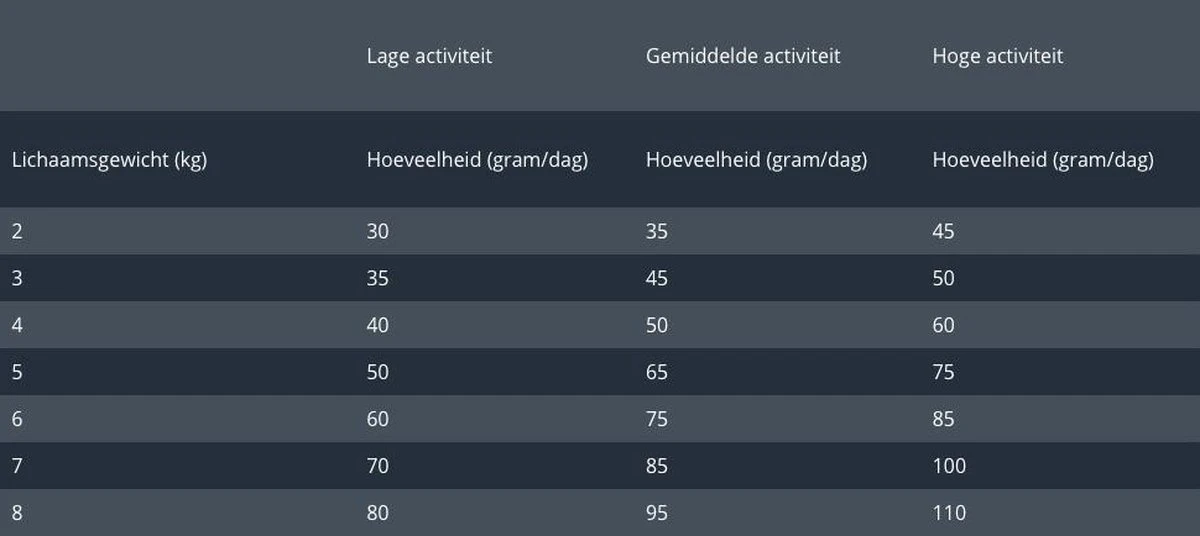Click 'Hoeveelheid (gram/dag)' under Gemiddelde activiteit
The width and height of the screenshot is (1200, 536).
pyautogui.click(x=756, y=160)
